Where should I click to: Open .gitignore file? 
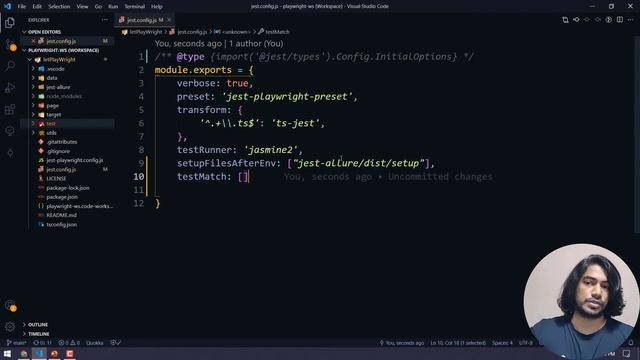click(58, 151)
